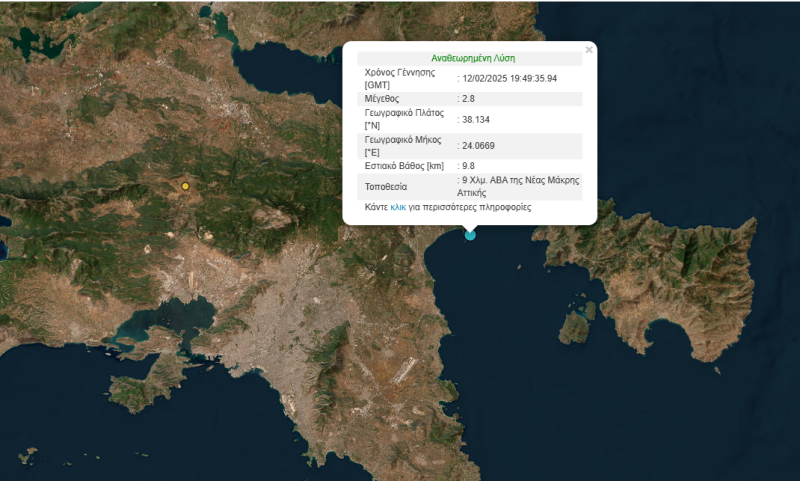
Task: Click the magnitude value 2.8
Action: coord(468,98)
